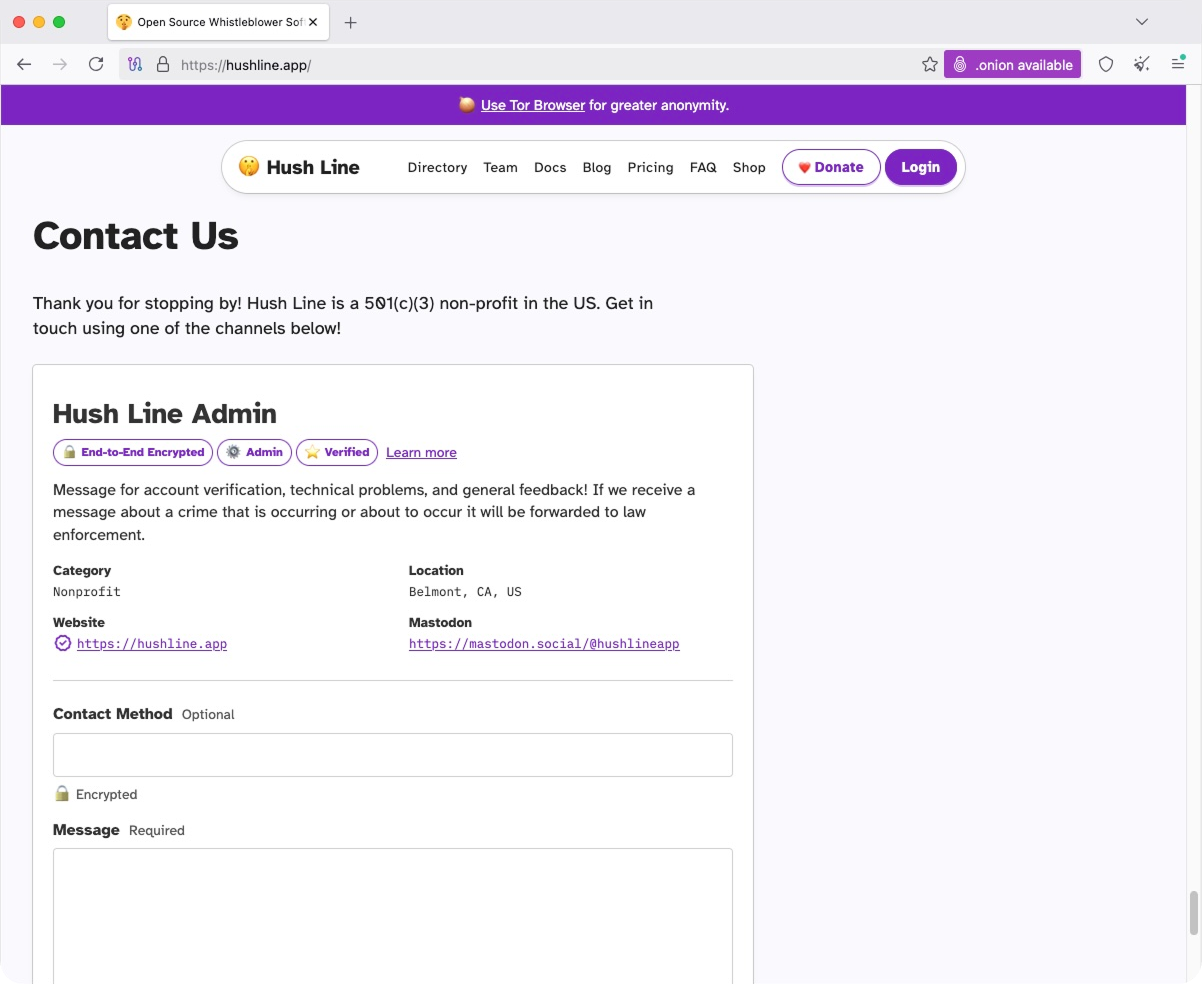Reload the page with the refresh icon
Screen dimensions: 1202x984
tap(96, 64)
